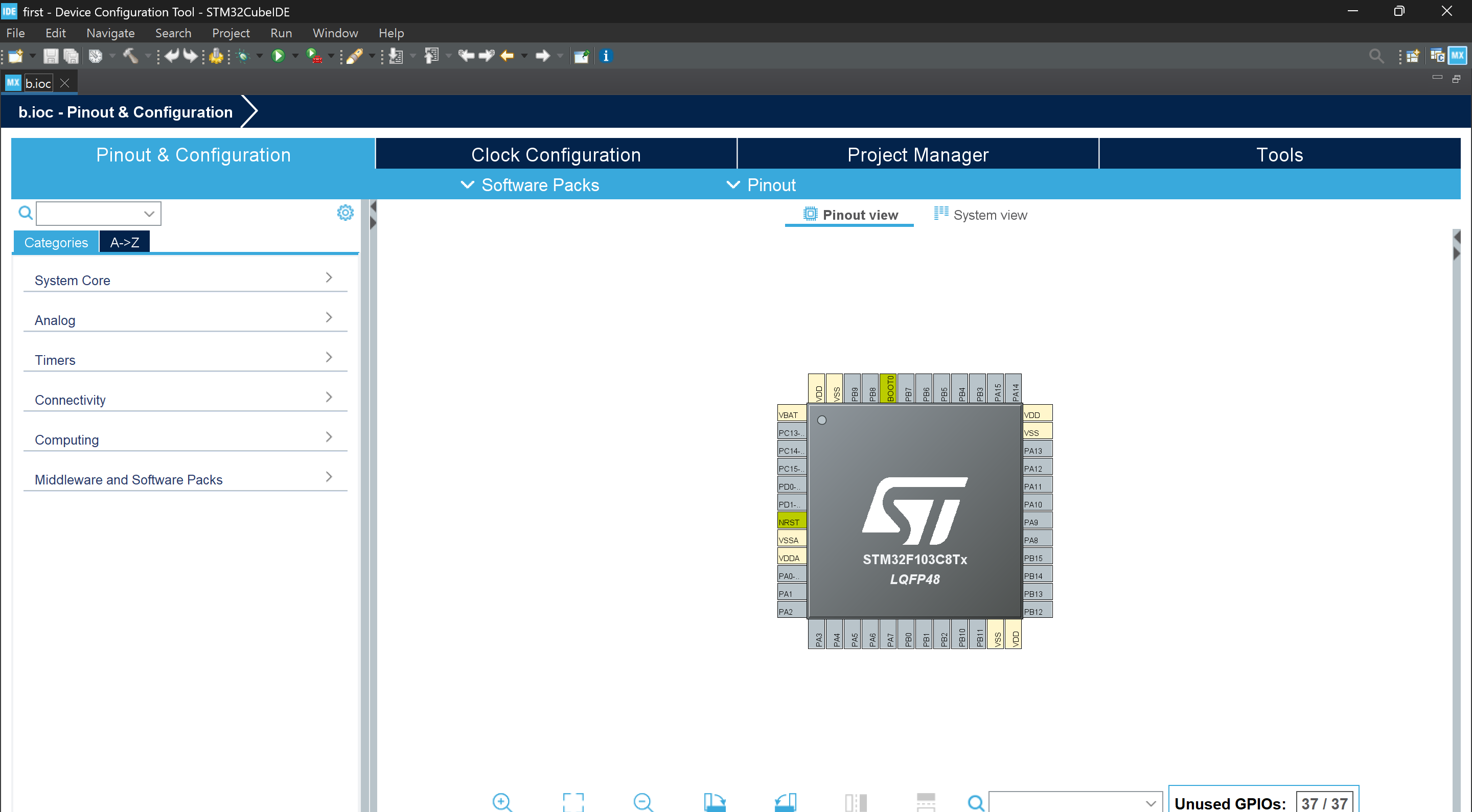This screenshot has width=1472, height=812.
Task: Open the Run configurations dropdown arrow
Action: (295, 56)
